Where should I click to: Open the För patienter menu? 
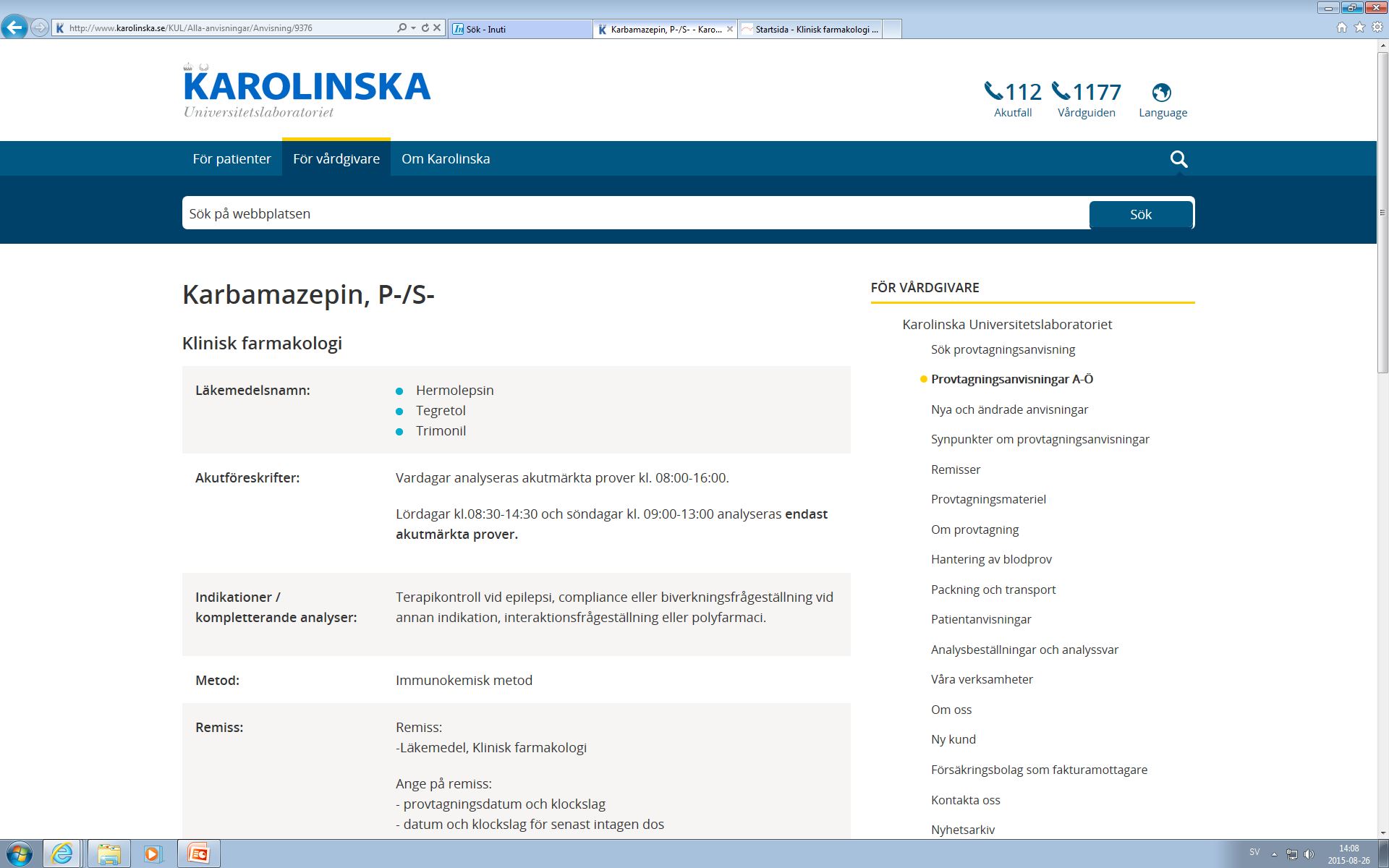[231, 158]
